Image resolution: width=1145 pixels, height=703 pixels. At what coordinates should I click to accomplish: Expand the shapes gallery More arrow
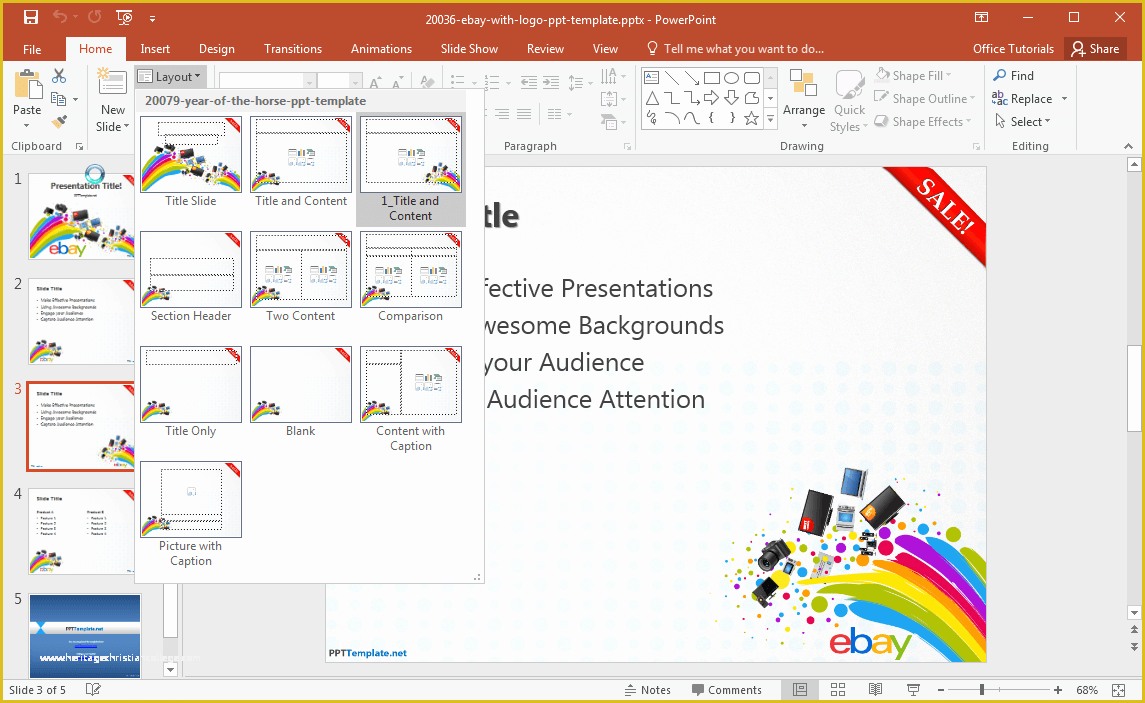click(x=770, y=118)
